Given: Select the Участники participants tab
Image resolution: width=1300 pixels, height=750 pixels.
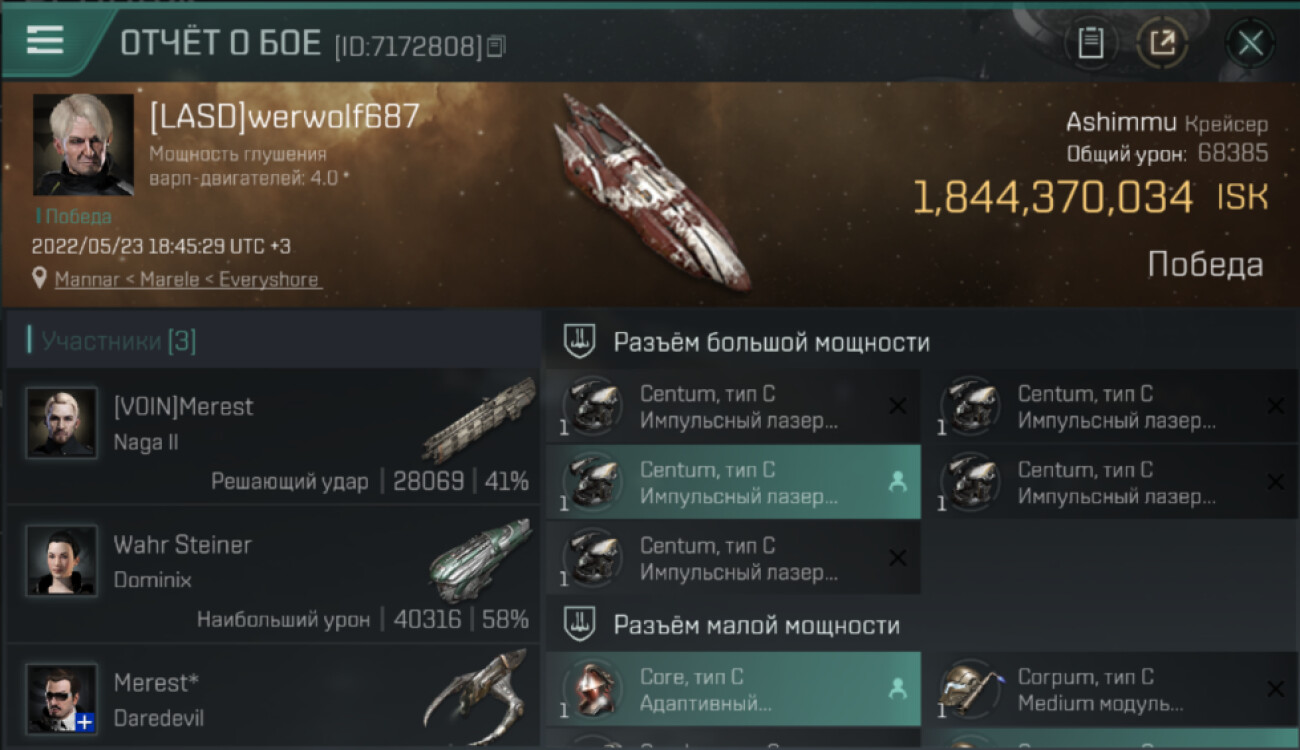Looking at the screenshot, I should 112,341.
